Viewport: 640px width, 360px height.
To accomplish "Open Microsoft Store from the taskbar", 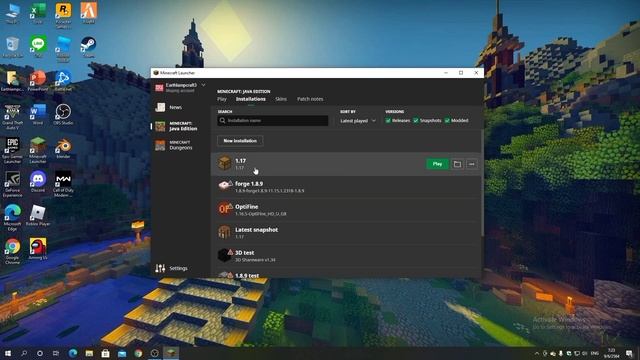I will point(105,353).
